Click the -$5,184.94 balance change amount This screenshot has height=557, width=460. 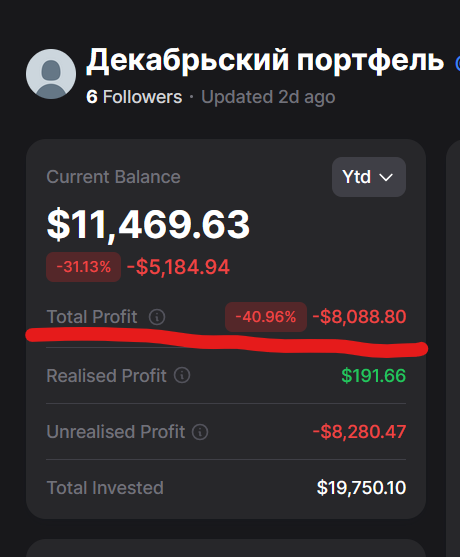pos(178,267)
